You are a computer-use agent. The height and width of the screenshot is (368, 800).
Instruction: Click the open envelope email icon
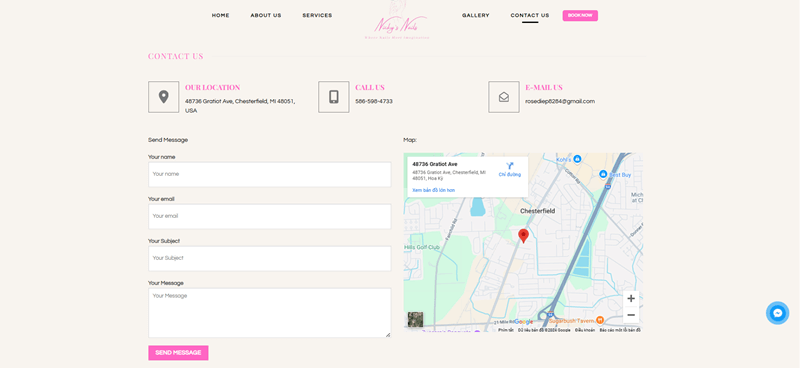504,97
